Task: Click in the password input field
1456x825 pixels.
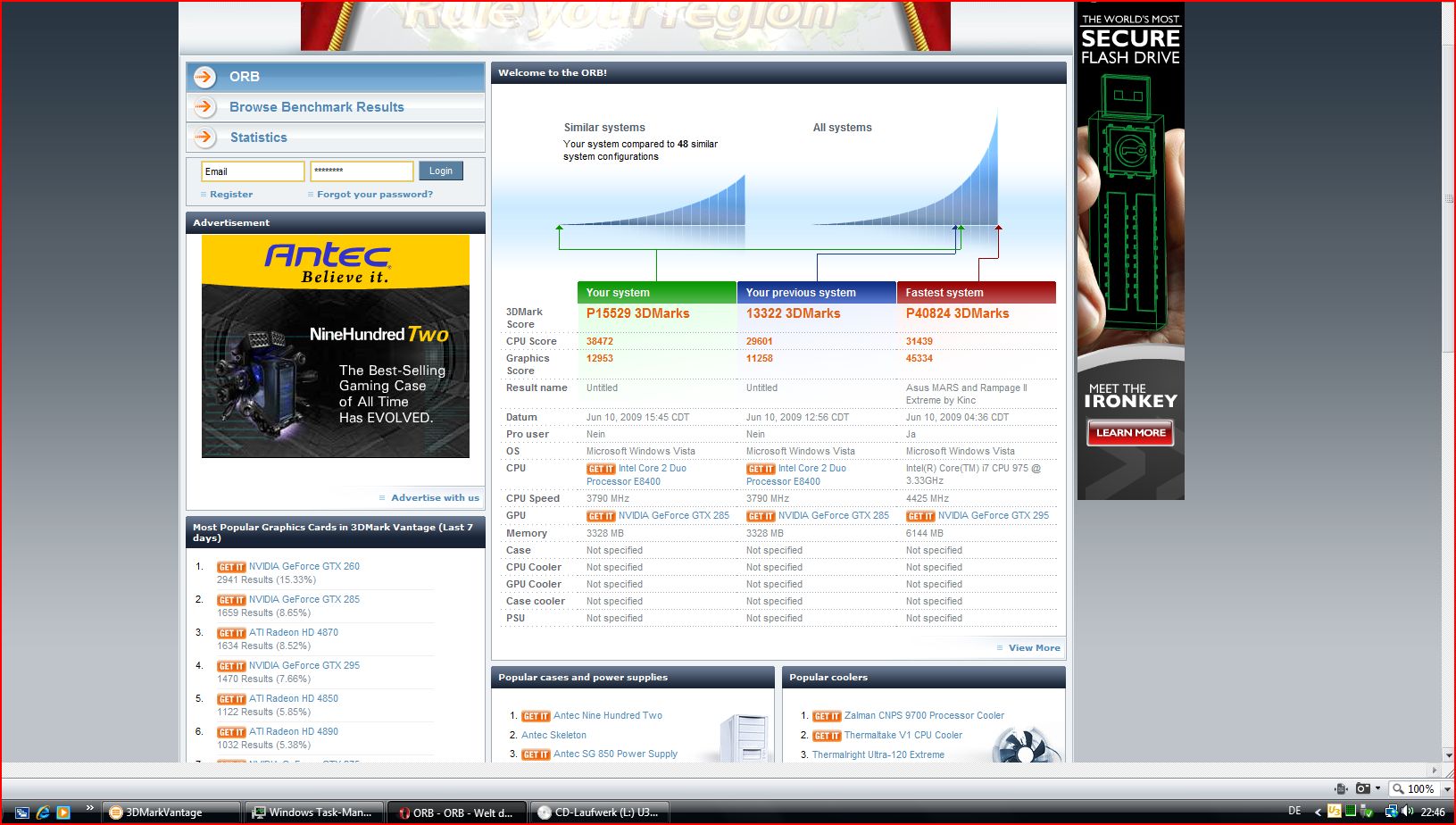Action: click(362, 171)
